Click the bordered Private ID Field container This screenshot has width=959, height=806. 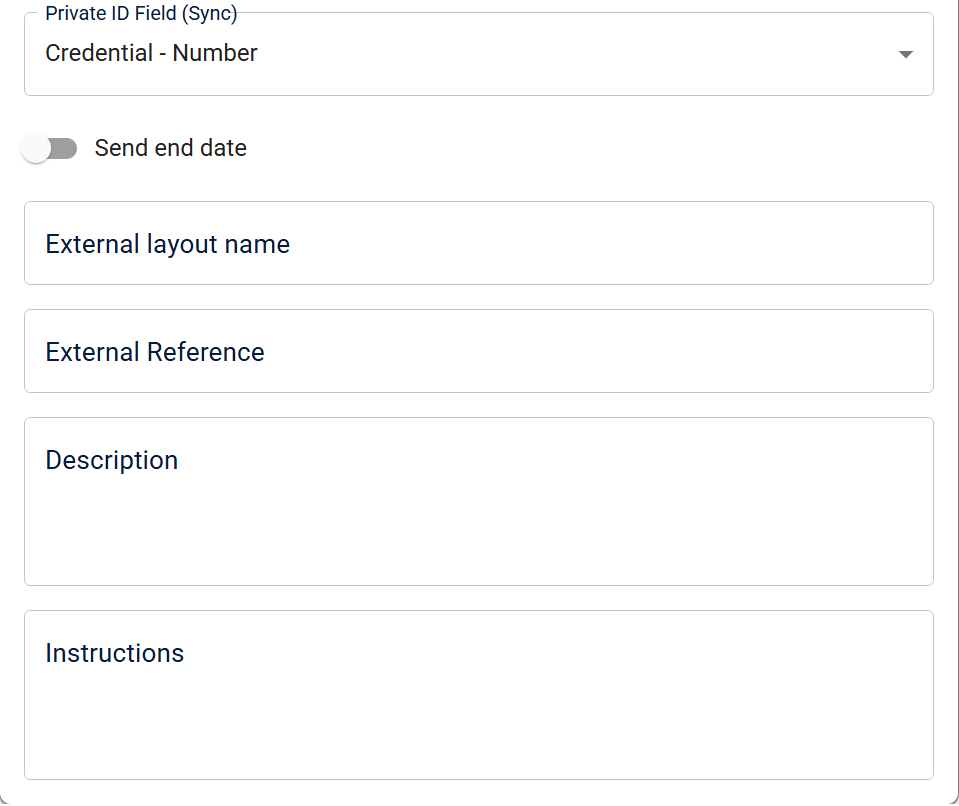point(478,54)
